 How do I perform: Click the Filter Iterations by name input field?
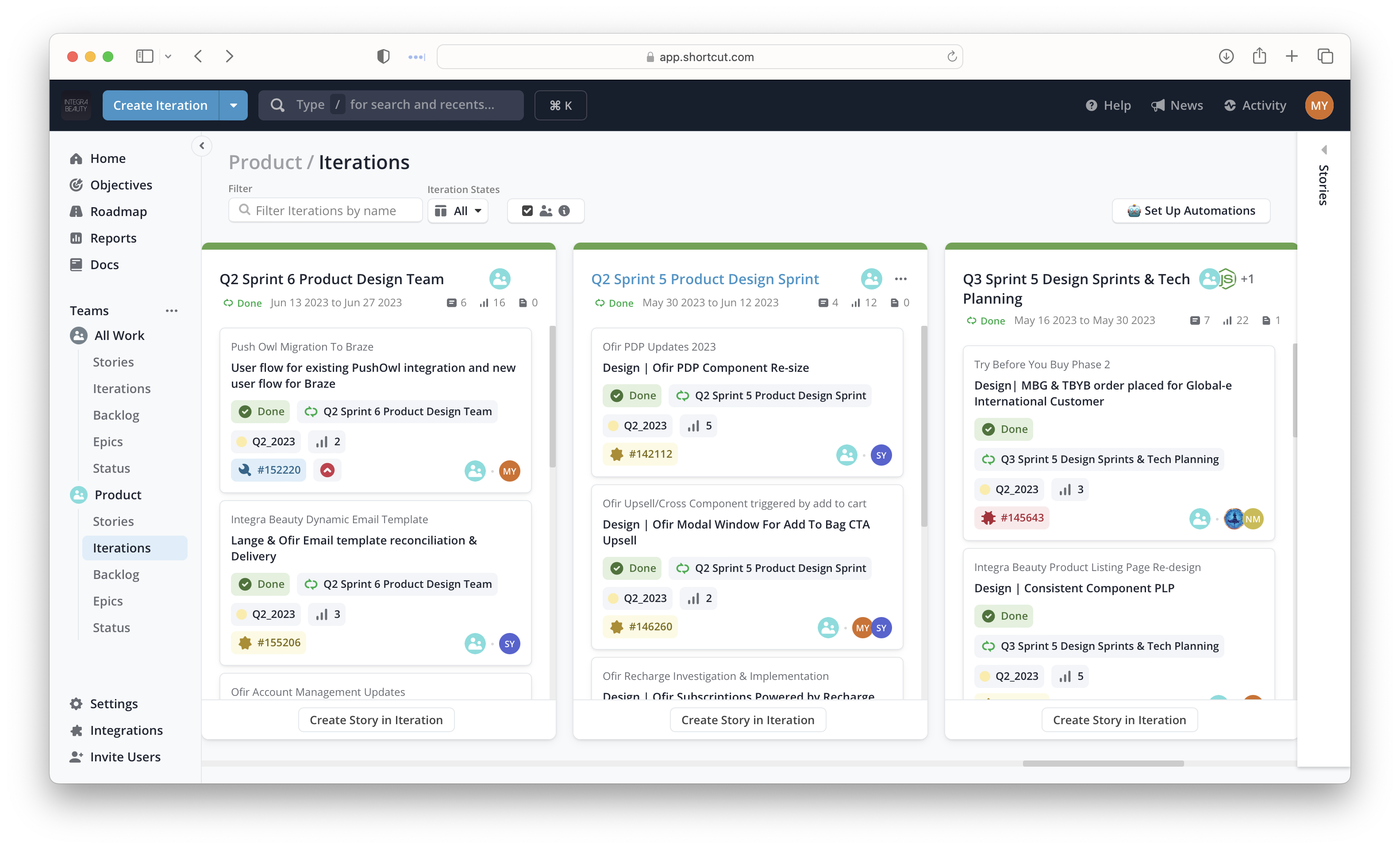325,210
